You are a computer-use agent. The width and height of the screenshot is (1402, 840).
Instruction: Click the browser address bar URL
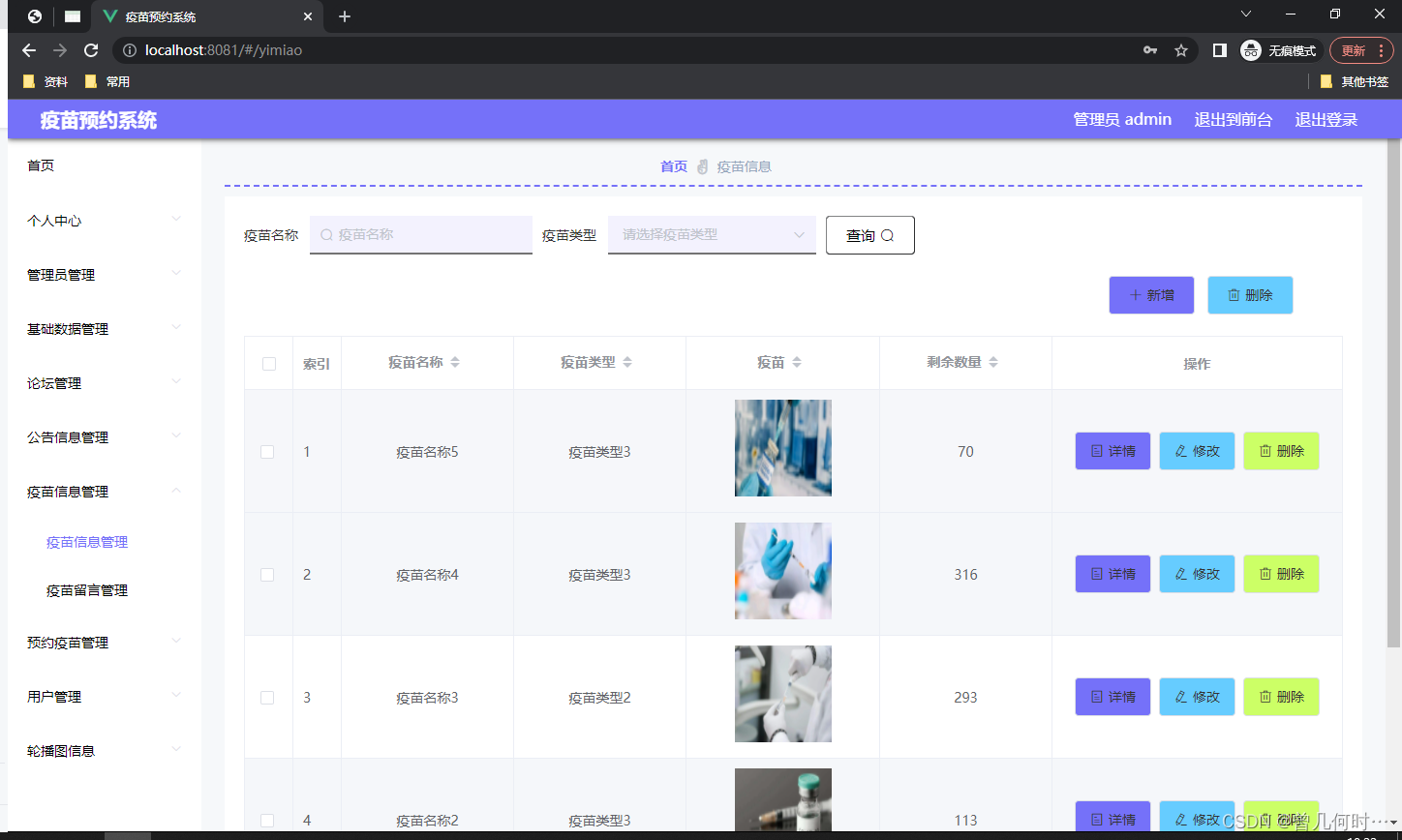224,50
